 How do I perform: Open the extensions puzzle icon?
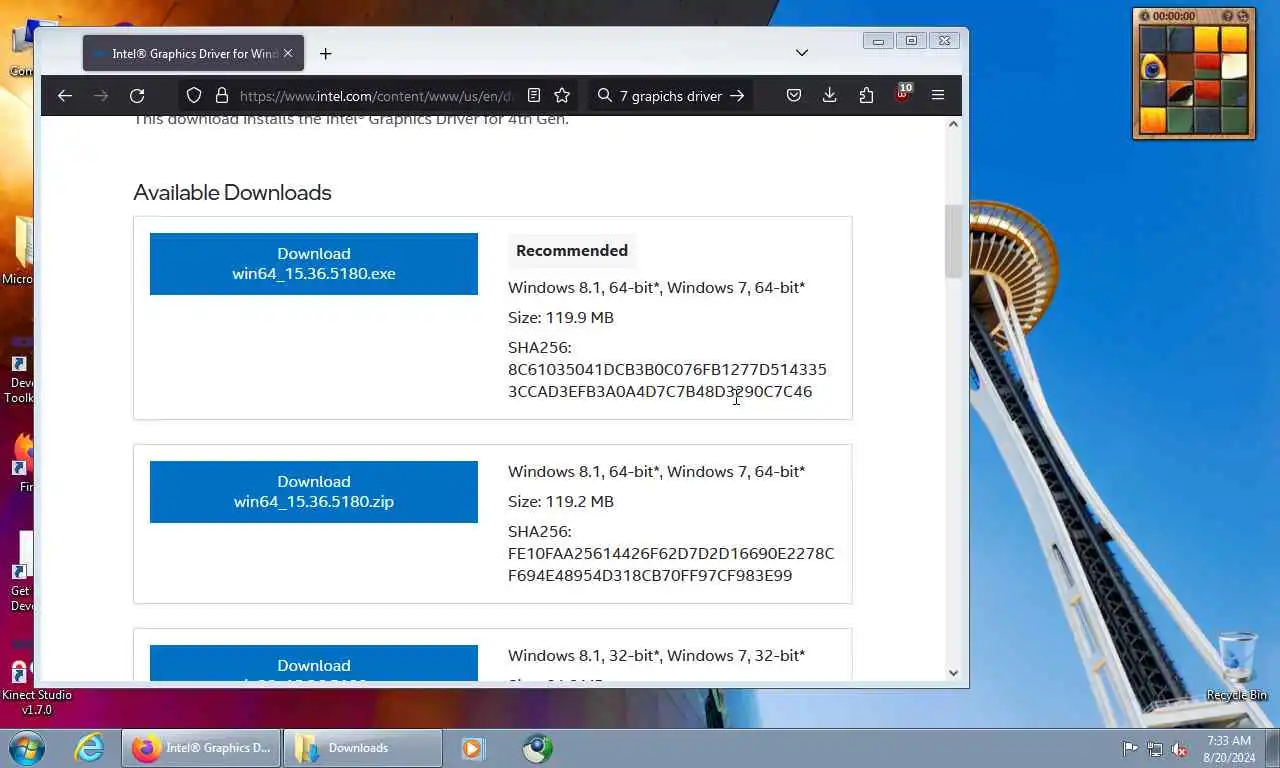(866, 96)
